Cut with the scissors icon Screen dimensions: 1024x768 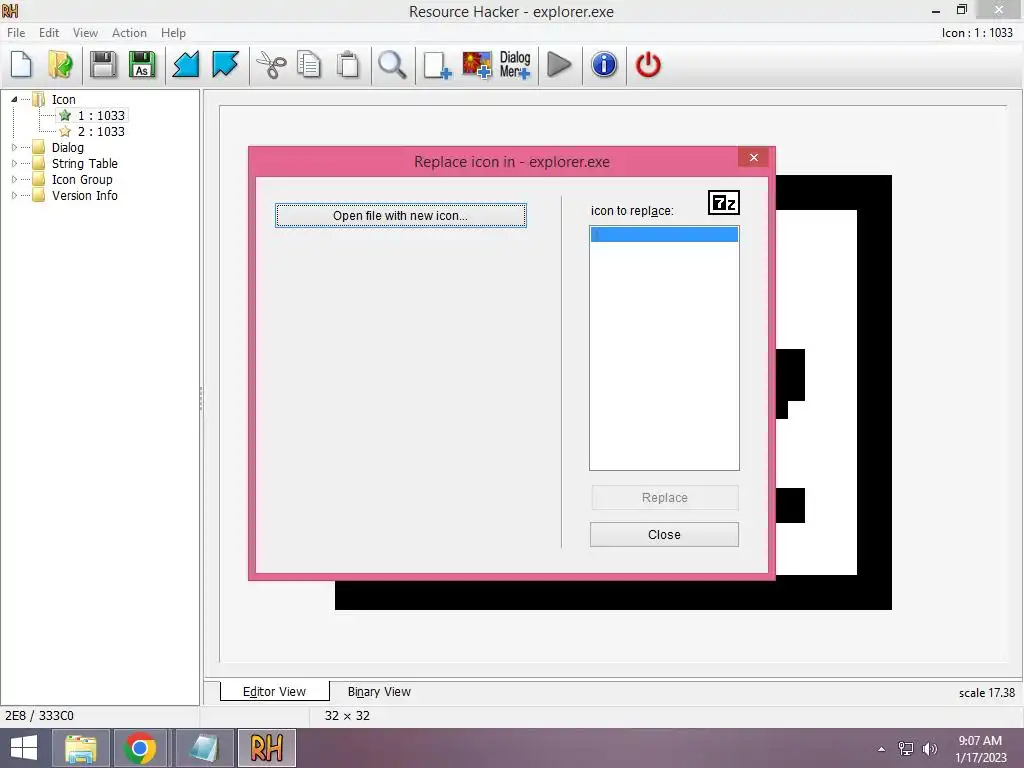(x=271, y=65)
